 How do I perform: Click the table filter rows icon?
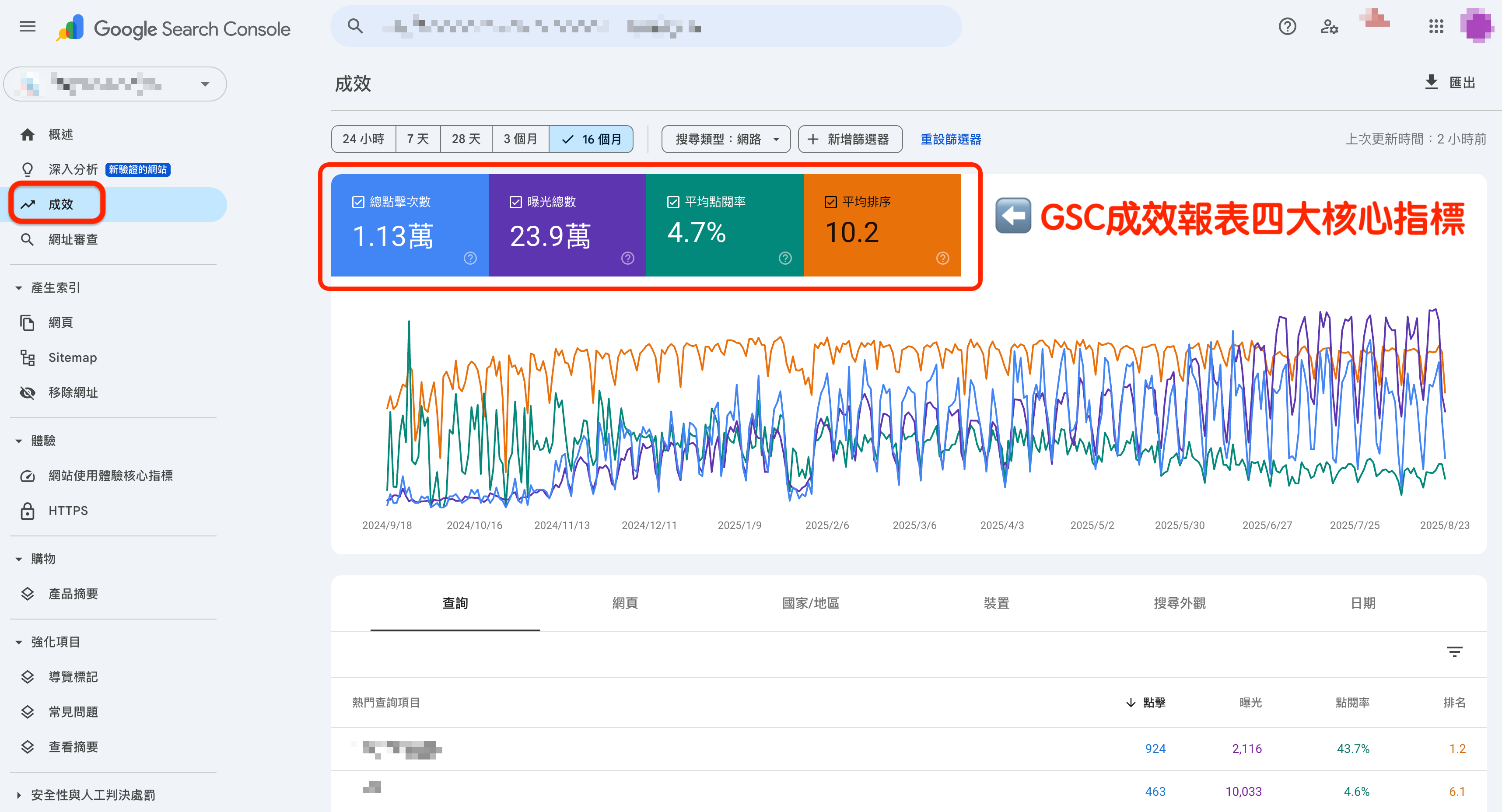pyautogui.click(x=1454, y=652)
